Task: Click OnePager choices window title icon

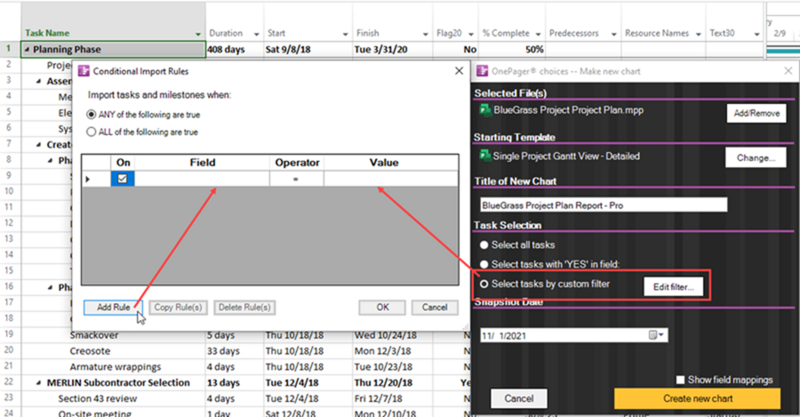Action: 482,71
